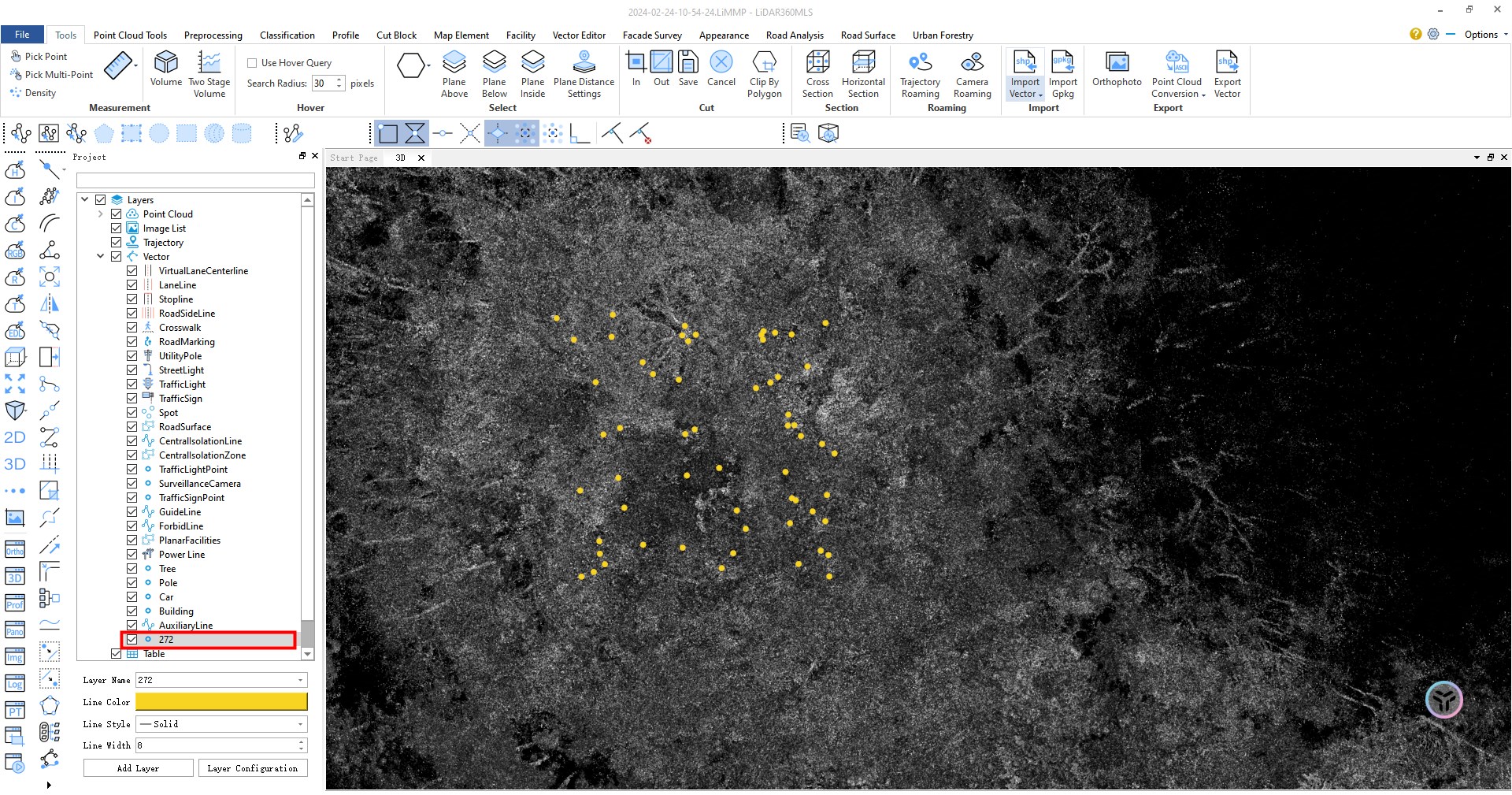This screenshot has width=1512, height=795.
Task: Click Export Vector
Action: (x=1227, y=74)
